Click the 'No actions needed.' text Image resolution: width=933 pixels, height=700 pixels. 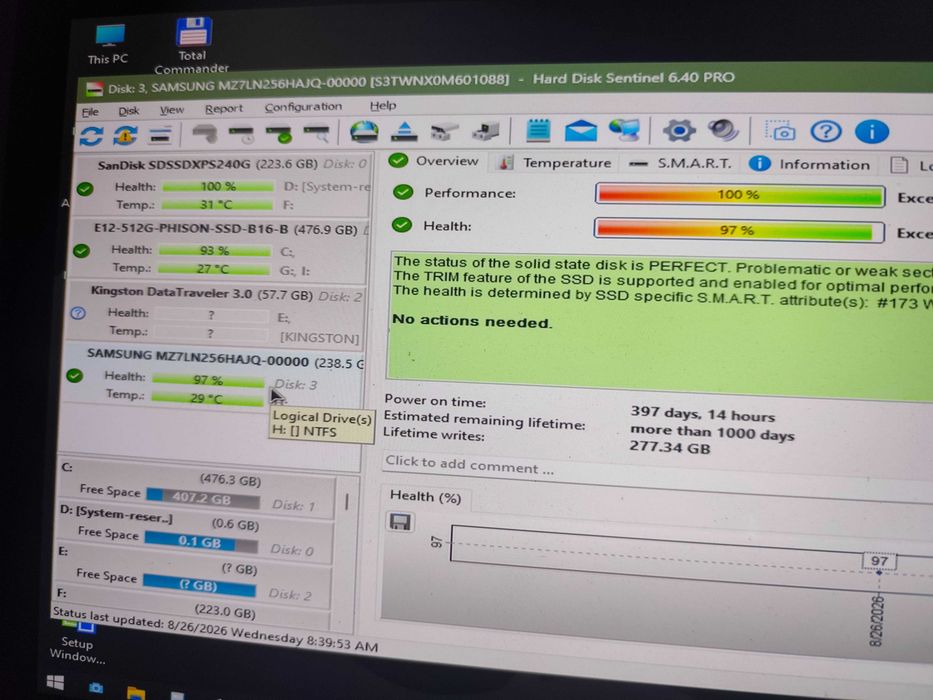[472, 321]
